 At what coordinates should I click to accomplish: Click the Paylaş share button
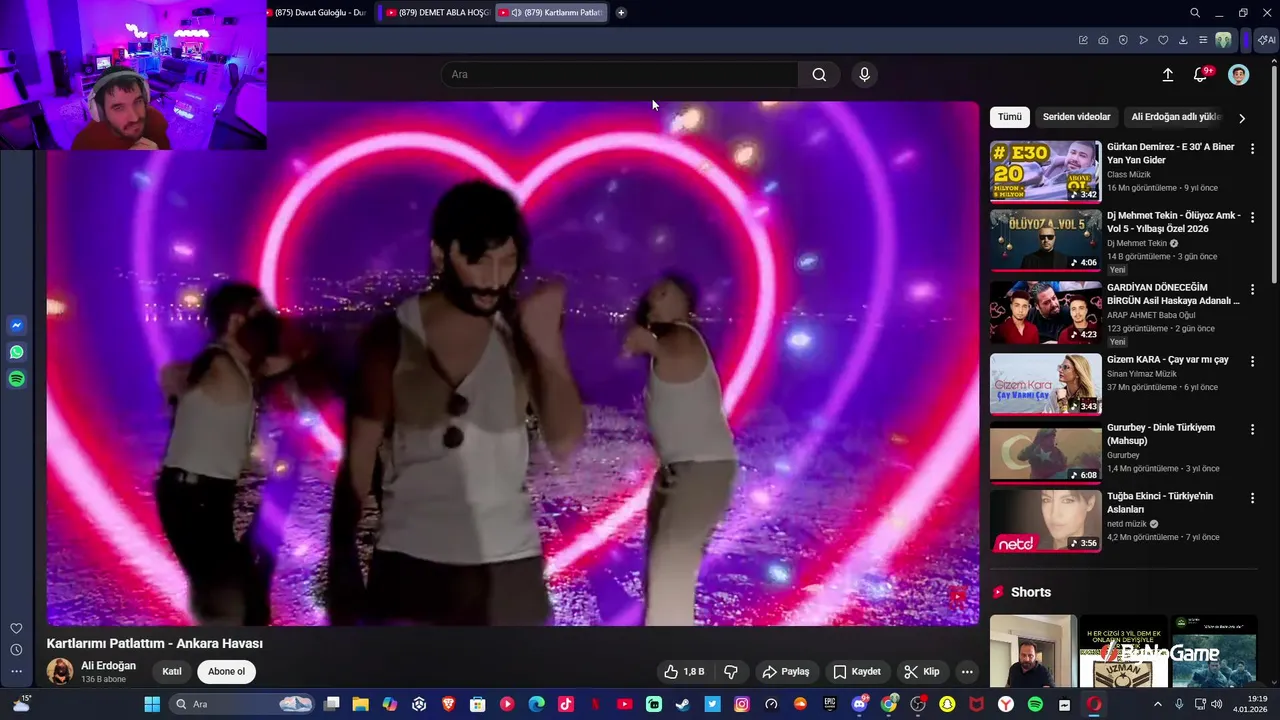(x=785, y=672)
